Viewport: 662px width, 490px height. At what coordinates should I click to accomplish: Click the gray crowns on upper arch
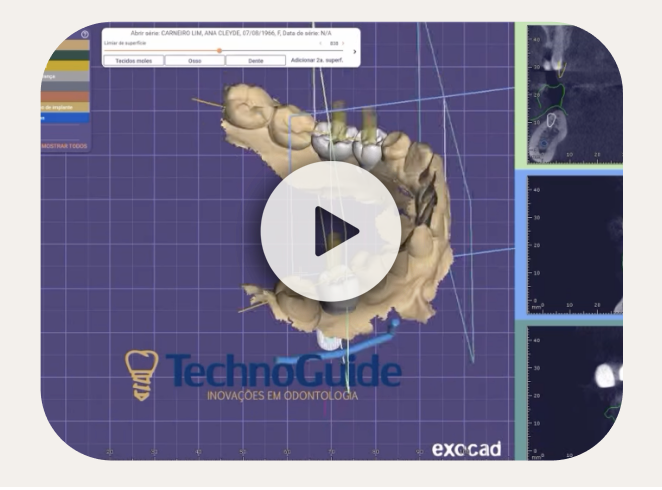click(x=350, y=146)
